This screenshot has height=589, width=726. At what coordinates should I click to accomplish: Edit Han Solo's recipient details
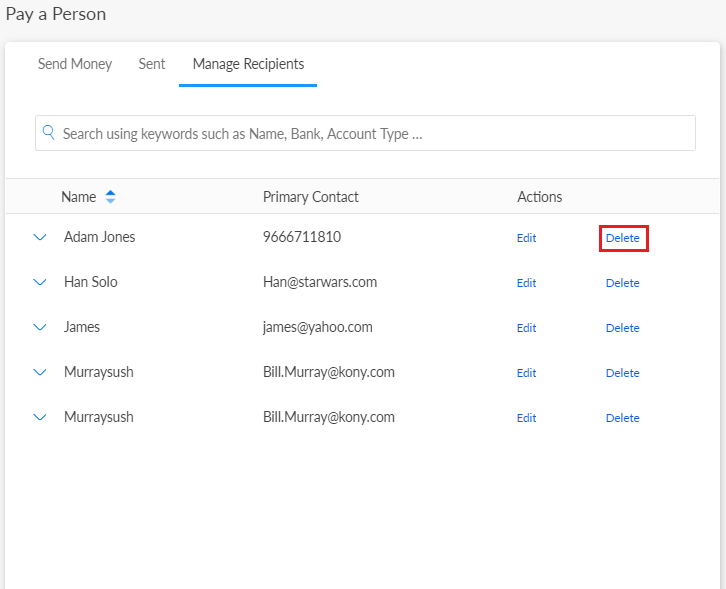coord(526,283)
